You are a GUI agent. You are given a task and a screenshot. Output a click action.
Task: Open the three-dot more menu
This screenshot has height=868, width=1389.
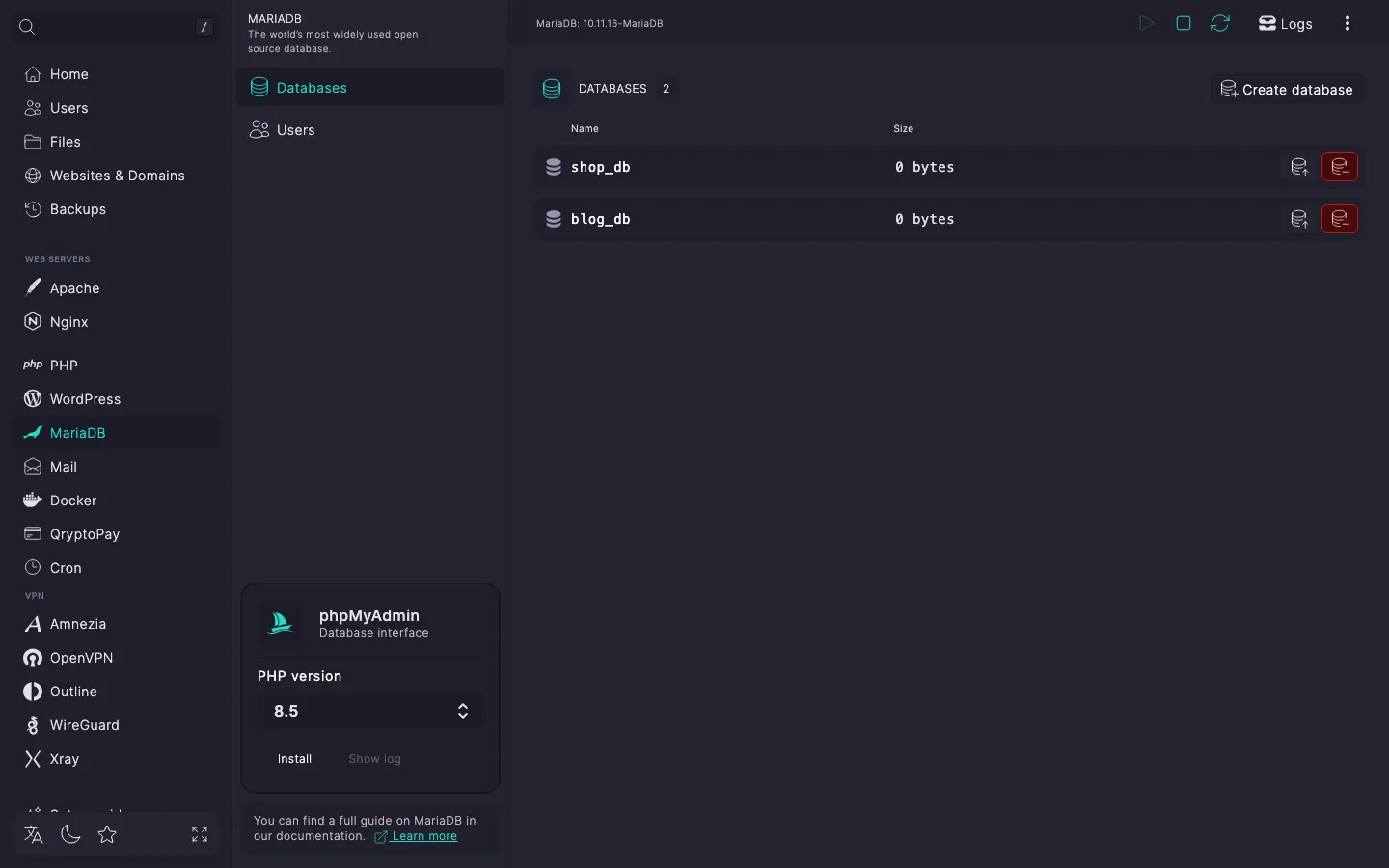(1348, 23)
